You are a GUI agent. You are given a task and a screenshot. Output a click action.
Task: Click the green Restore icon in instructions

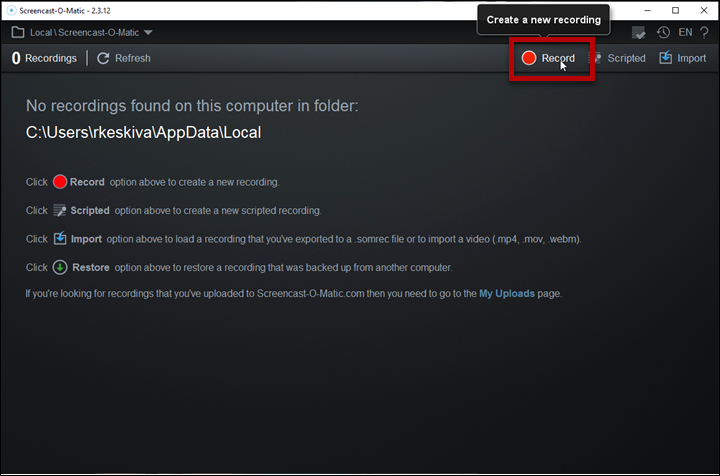(60, 267)
